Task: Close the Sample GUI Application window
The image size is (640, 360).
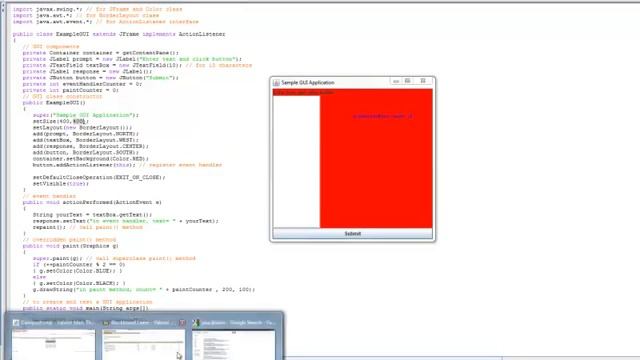Action: pos(423,81)
